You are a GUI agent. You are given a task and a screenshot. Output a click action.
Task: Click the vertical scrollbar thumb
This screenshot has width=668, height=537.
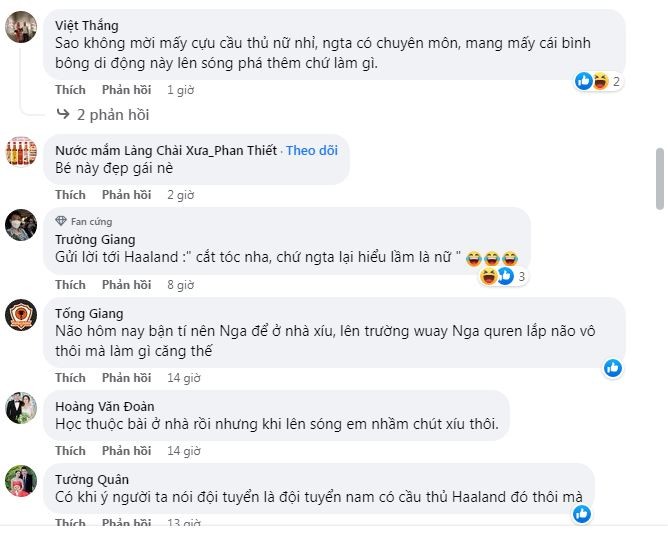coord(659,180)
